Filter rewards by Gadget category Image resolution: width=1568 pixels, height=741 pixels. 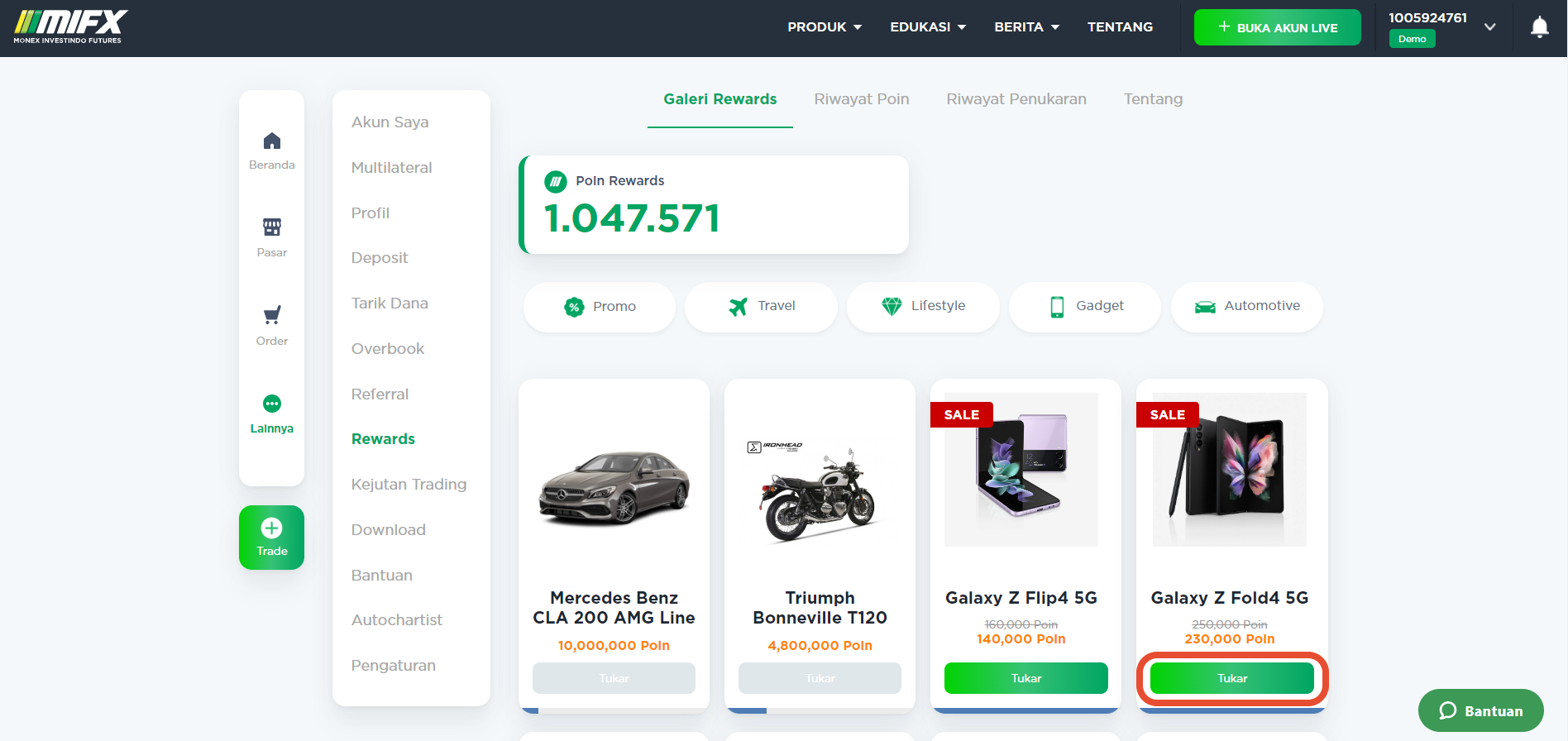click(1085, 307)
